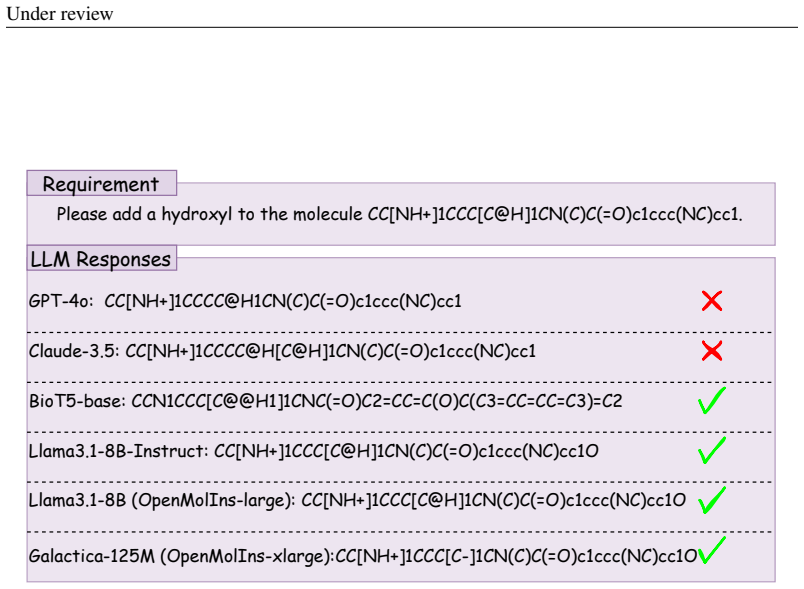Click the red X beside Claude-3.5 response
Image resolution: width=804 pixels, height=589 pixels.
pyautogui.click(x=712, y=351)
